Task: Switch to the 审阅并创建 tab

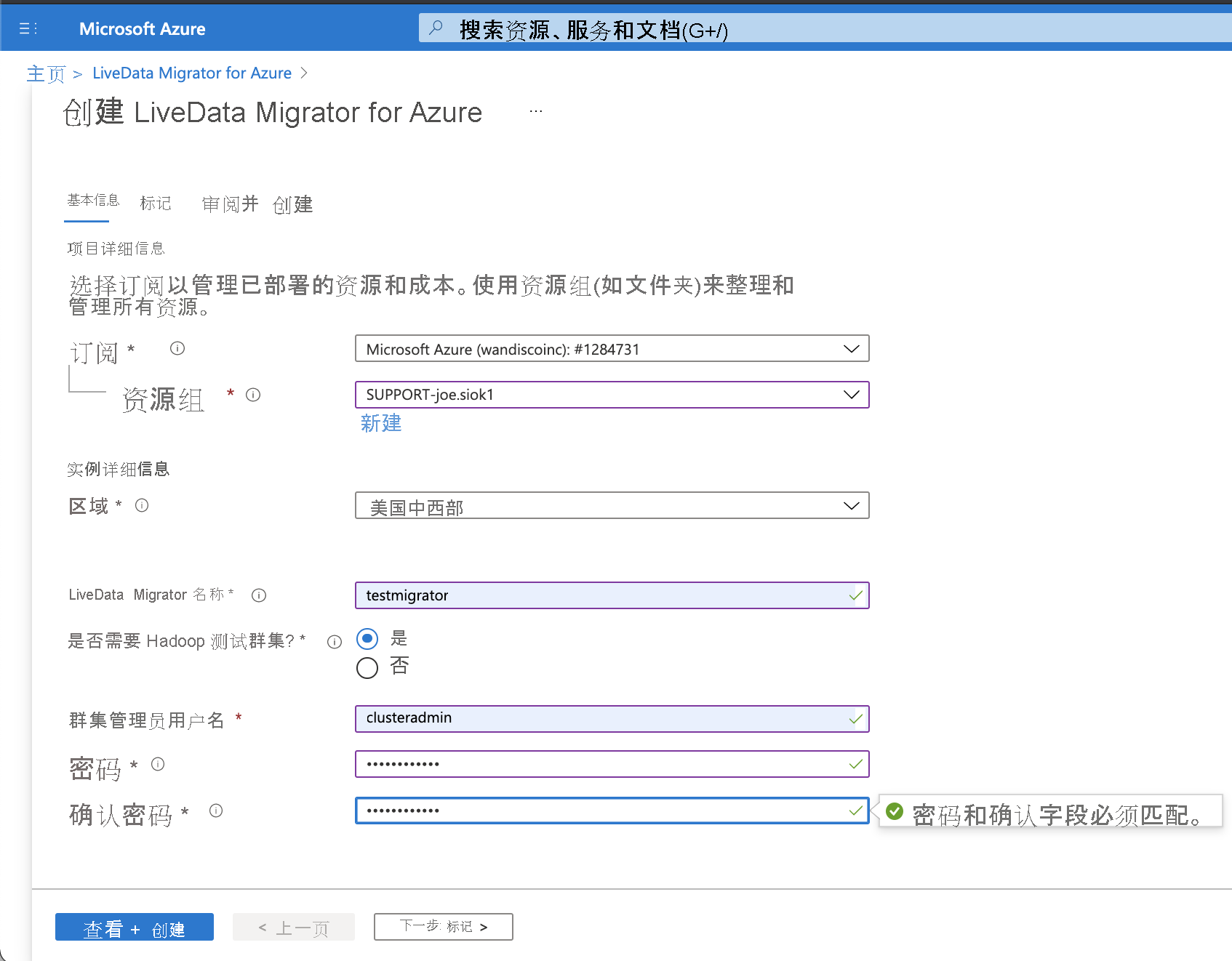Action: coord(257,204)
